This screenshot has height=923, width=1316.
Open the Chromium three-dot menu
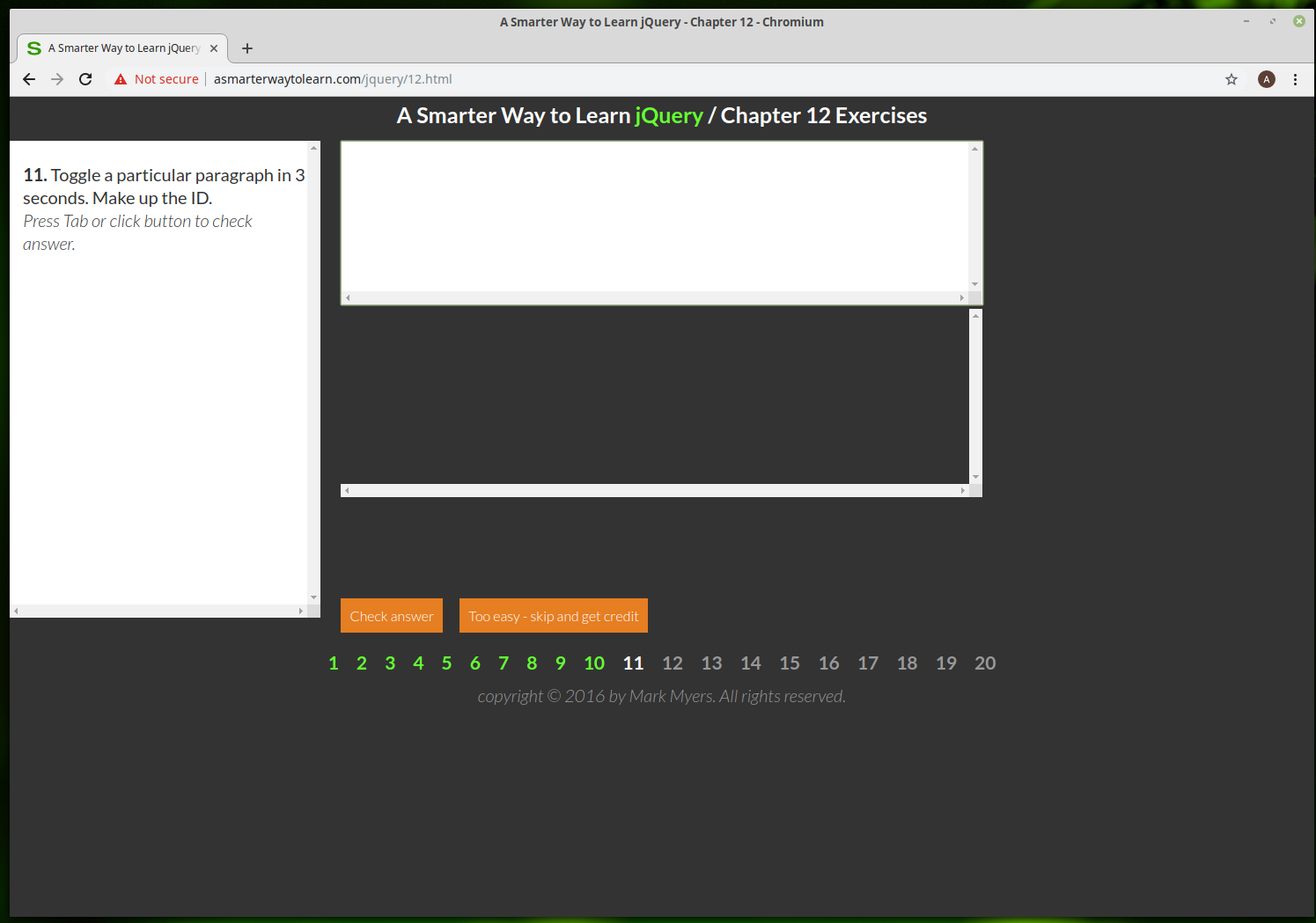[1295, 79]
